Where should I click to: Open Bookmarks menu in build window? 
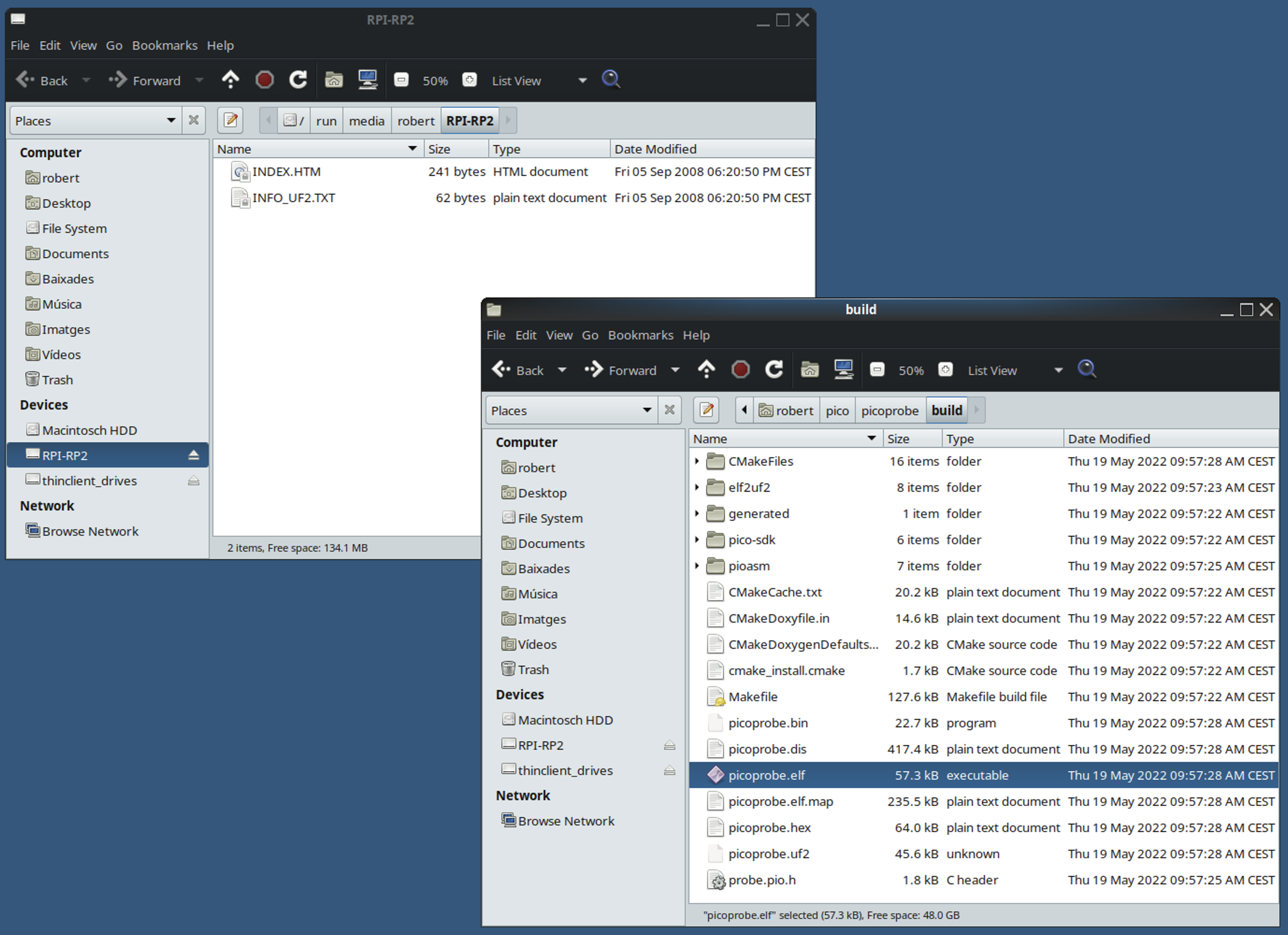click(640, 336)
